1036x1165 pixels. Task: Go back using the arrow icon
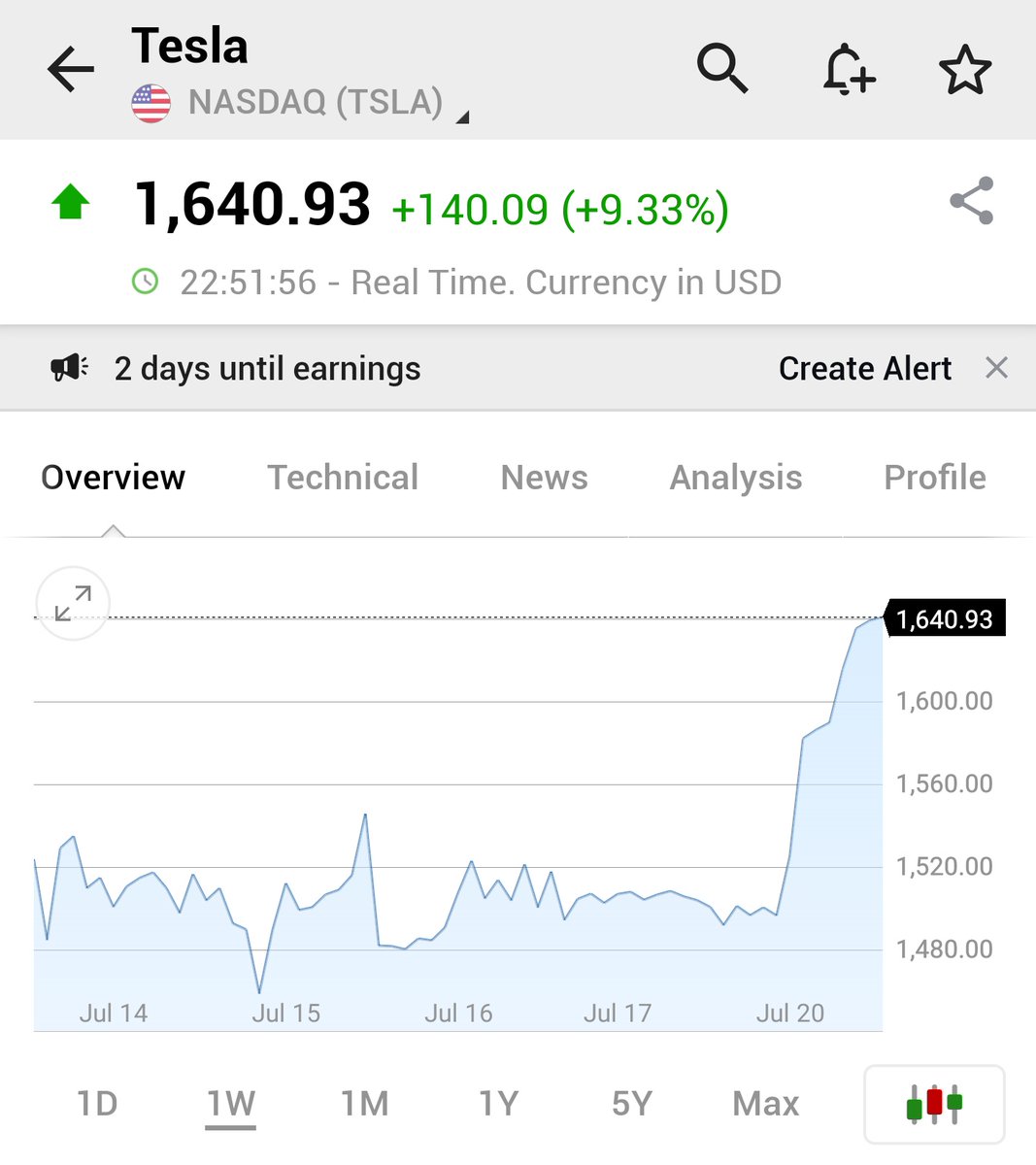point(71,71)
